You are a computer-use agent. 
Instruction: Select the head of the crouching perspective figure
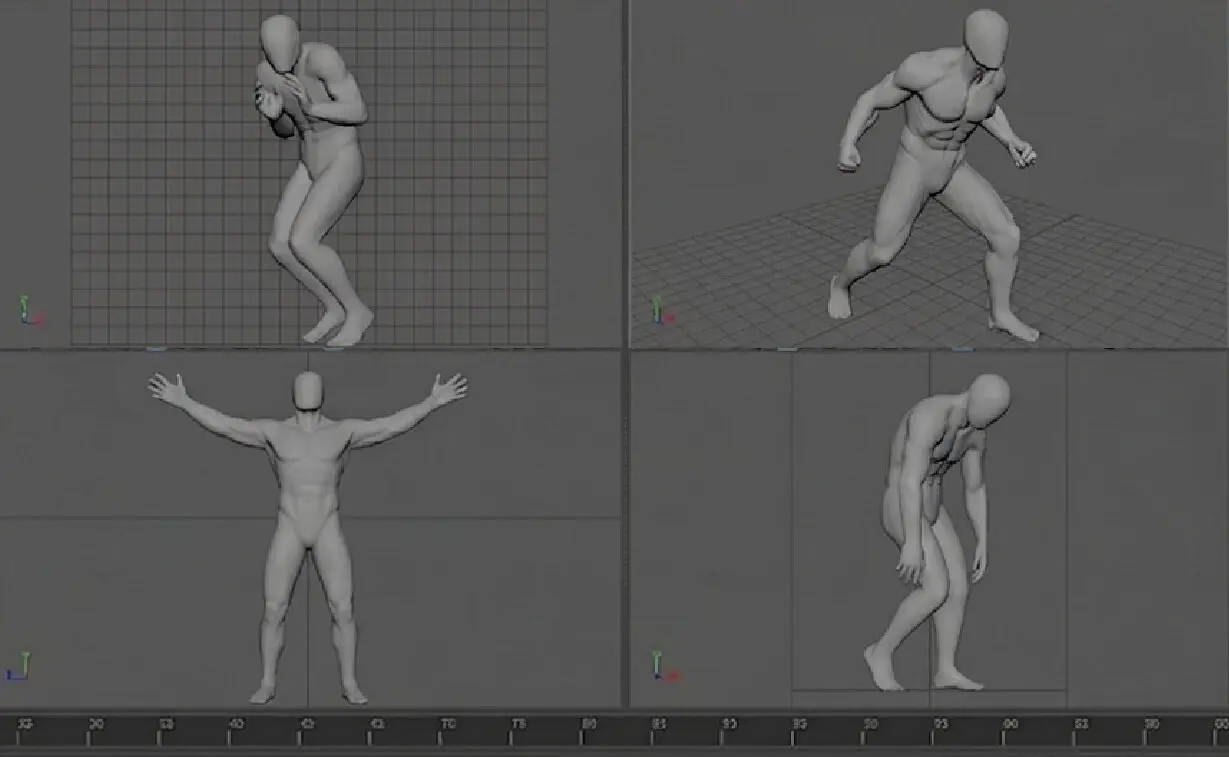click(x=986, y=39)
